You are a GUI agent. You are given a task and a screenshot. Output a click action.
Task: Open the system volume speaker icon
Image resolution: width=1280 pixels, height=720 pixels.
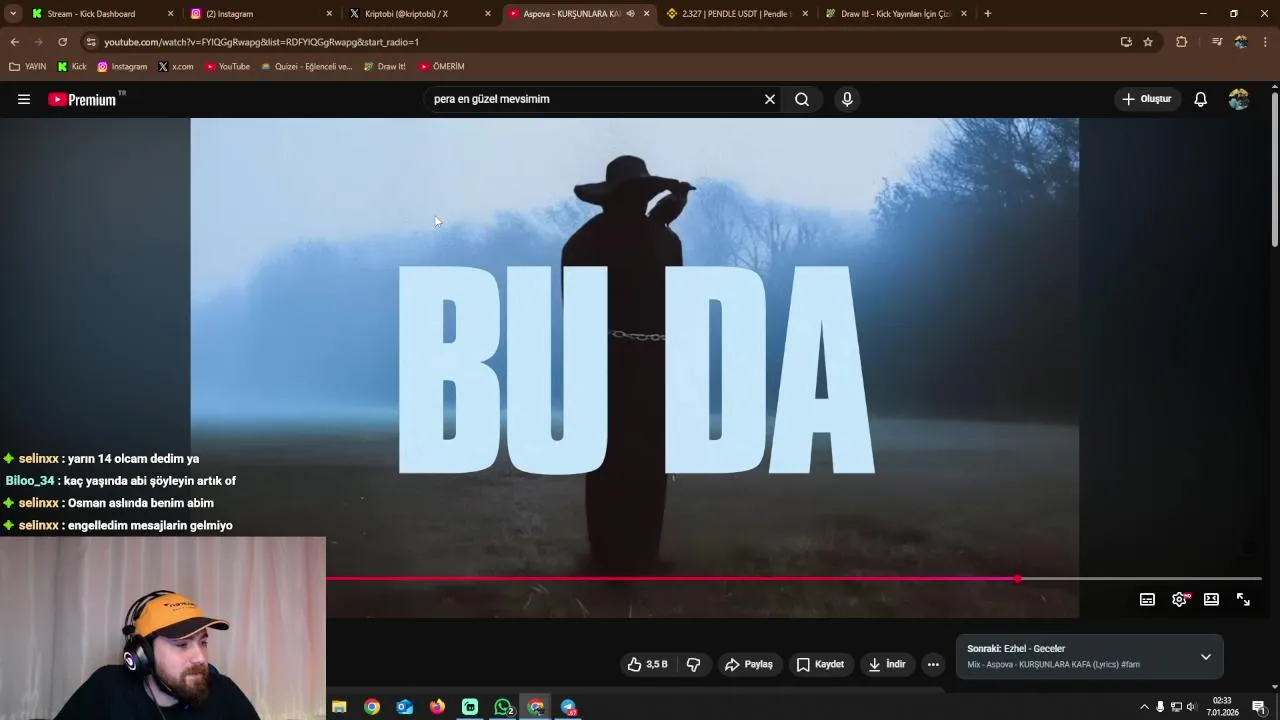point(1191,707)
